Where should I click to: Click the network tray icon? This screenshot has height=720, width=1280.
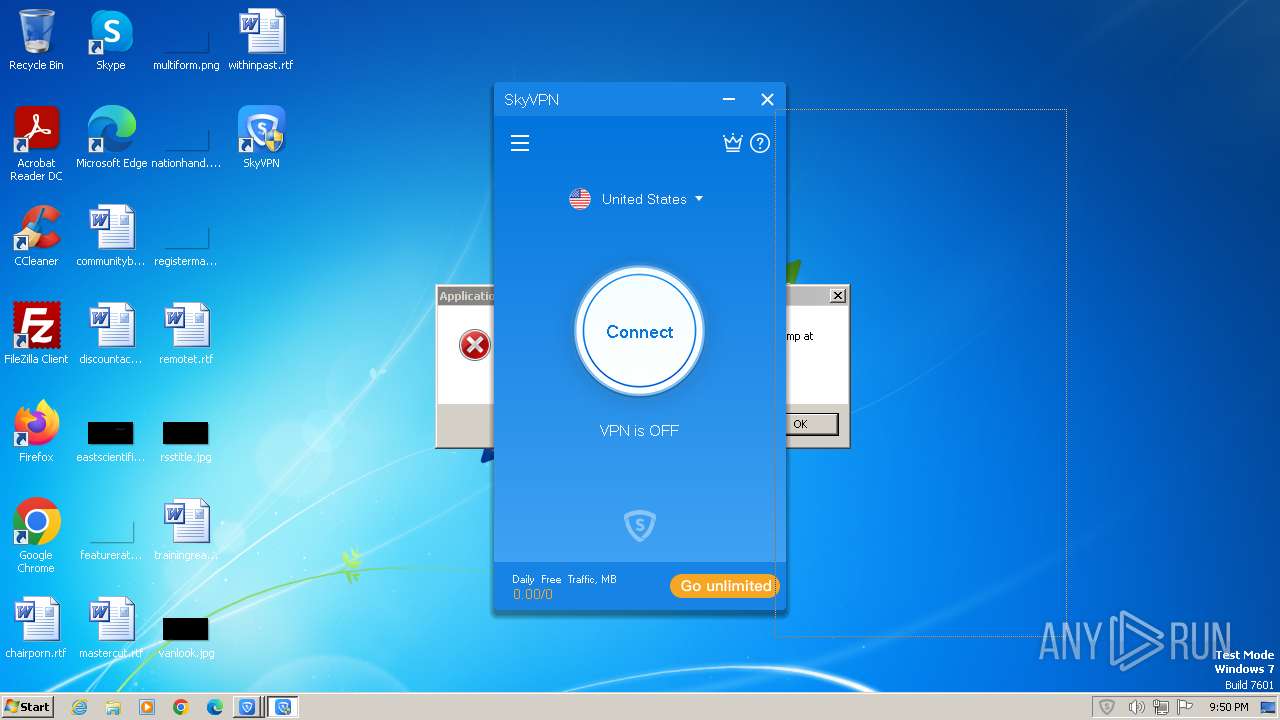(x=1162, y=707)
